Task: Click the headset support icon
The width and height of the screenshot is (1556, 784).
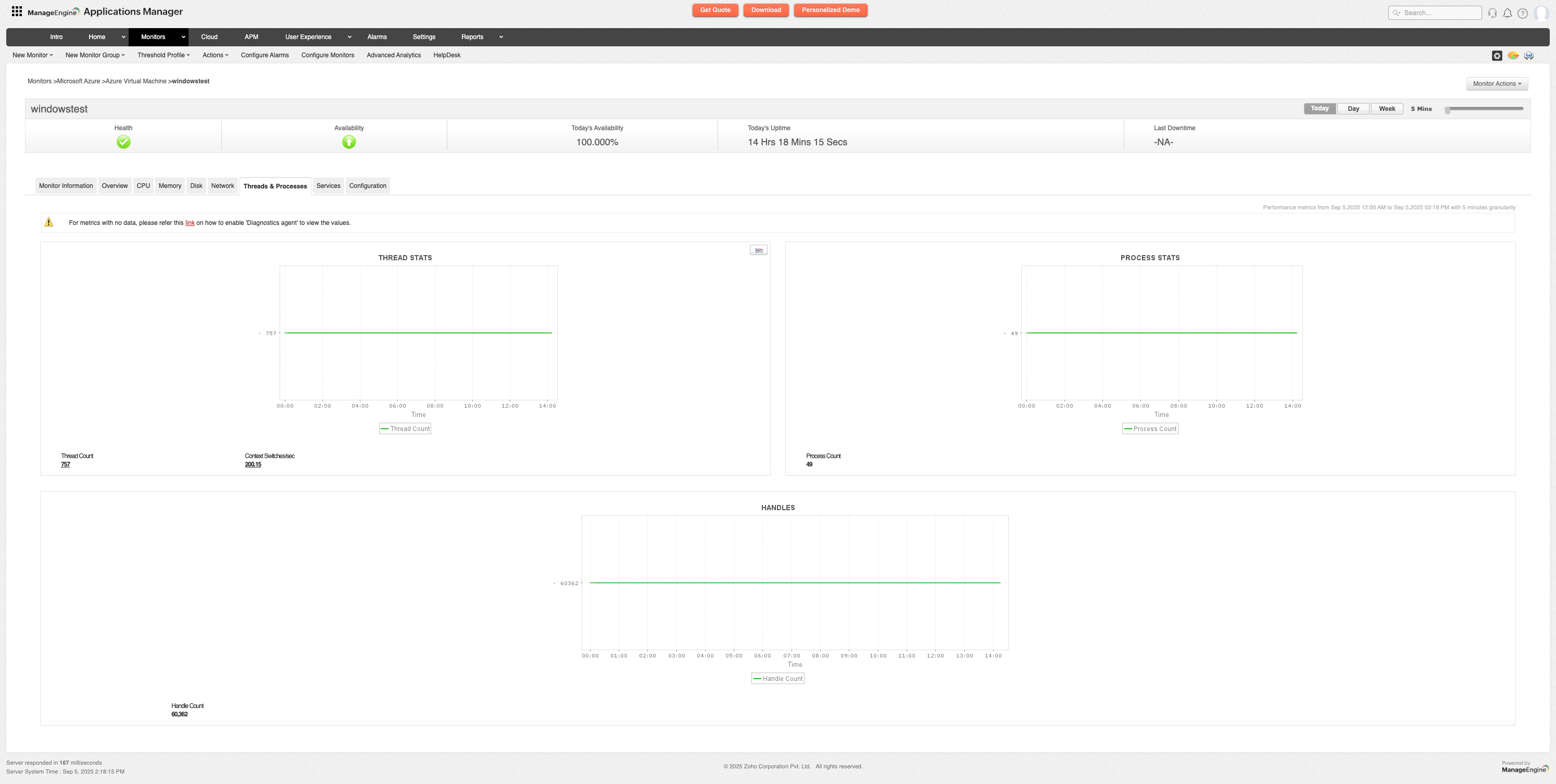Action: click(x=1492, y=12)
